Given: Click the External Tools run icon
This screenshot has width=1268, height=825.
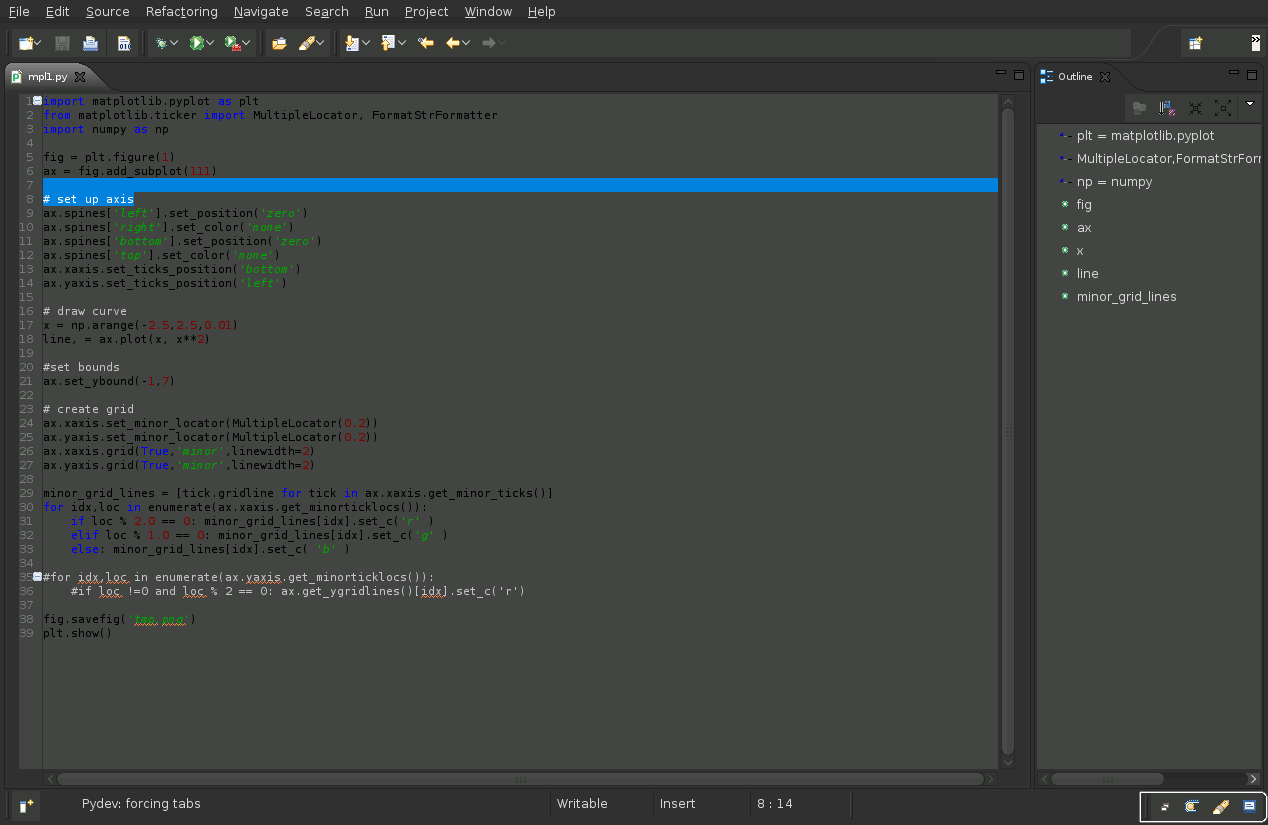Looking at the screenshot, I should [232, 43].
